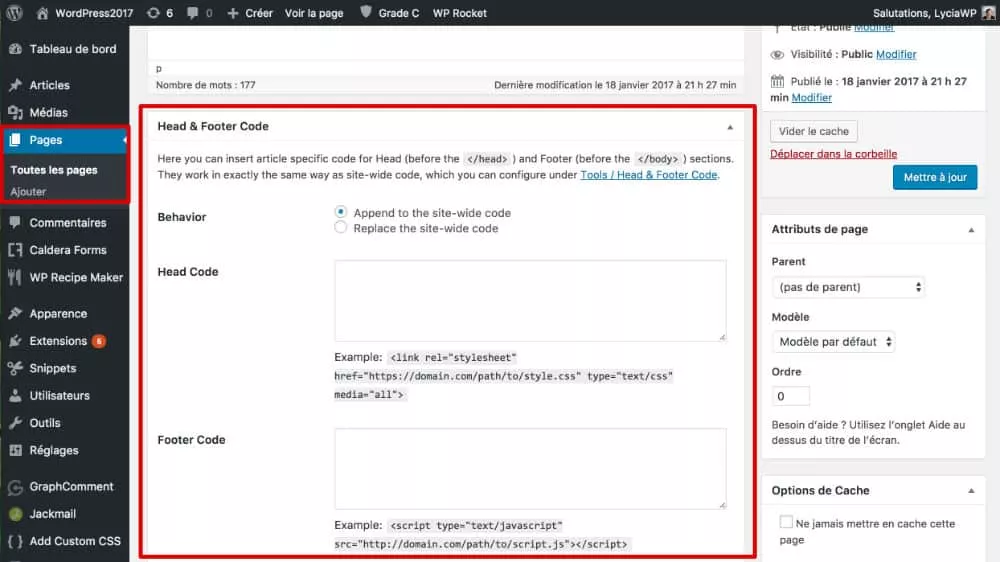This screenshot has height=562, width=1000.
Task: Click the Add Custom CSS braces icon
Action: 15,542
